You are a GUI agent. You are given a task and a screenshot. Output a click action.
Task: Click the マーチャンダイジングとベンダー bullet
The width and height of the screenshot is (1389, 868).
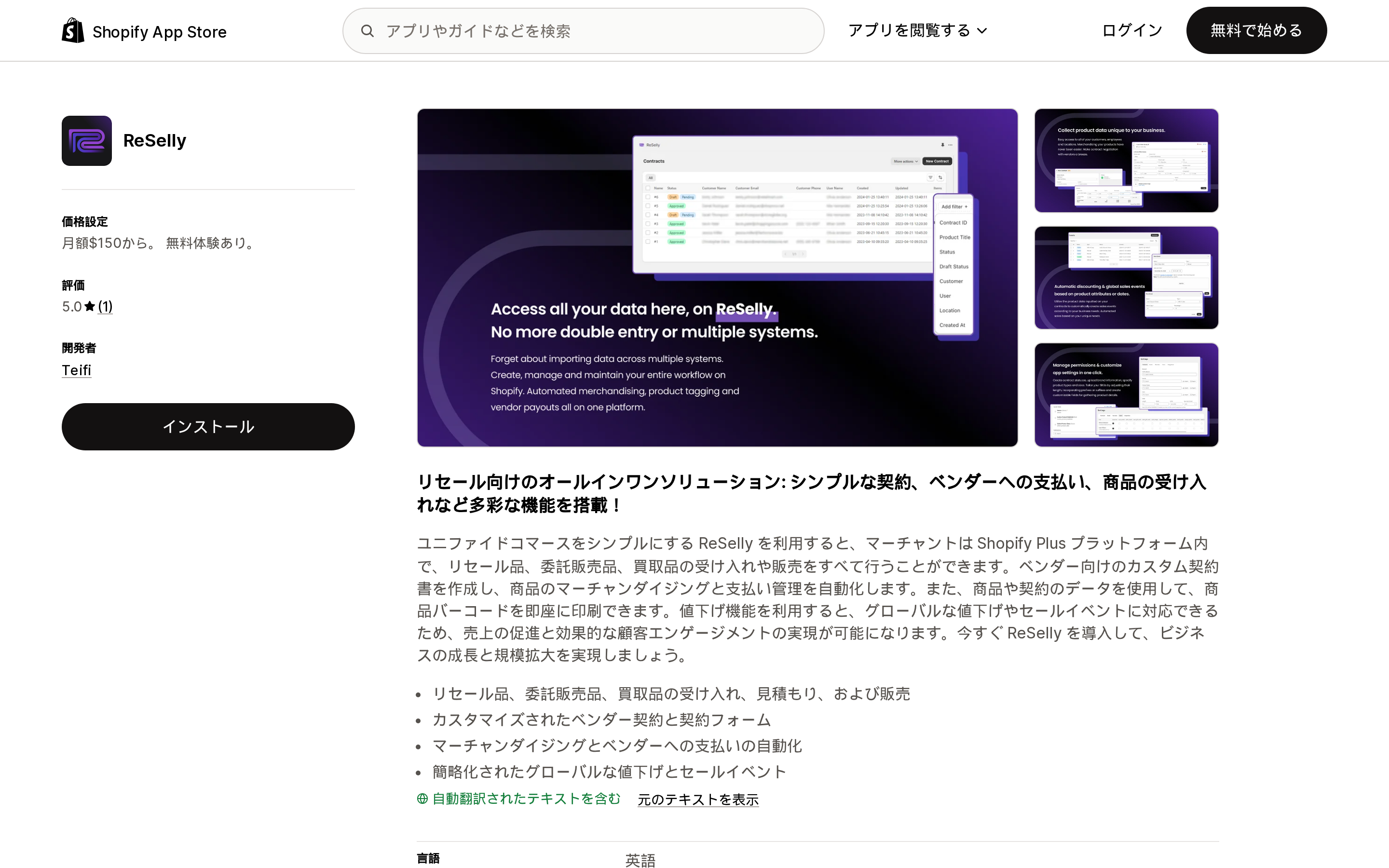[x=617, y=746]
